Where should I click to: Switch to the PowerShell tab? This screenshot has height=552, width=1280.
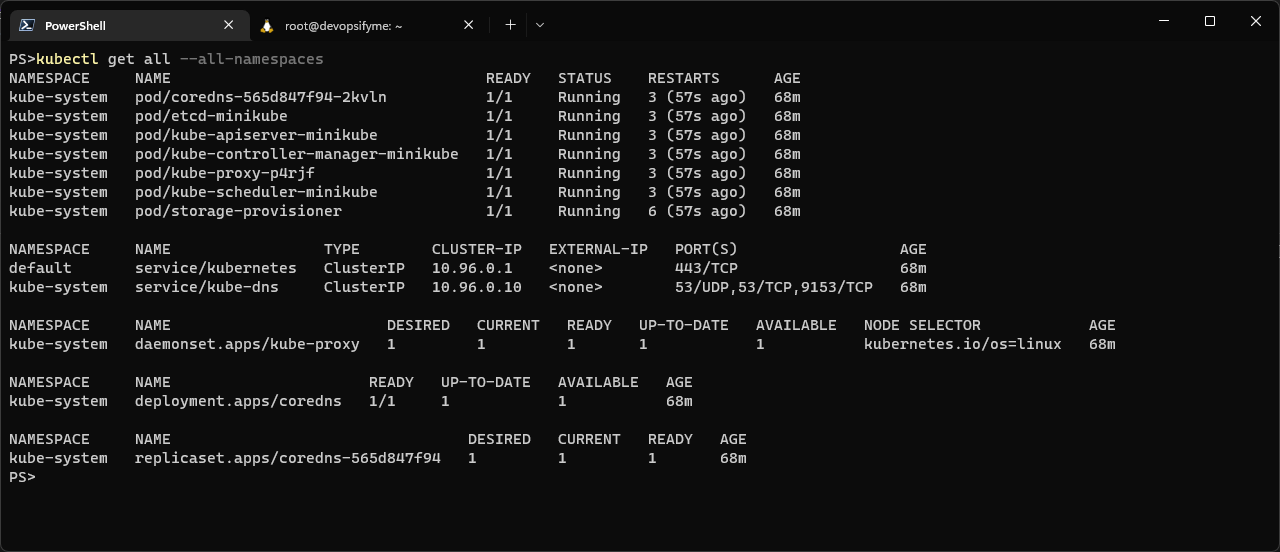point(128,25)
